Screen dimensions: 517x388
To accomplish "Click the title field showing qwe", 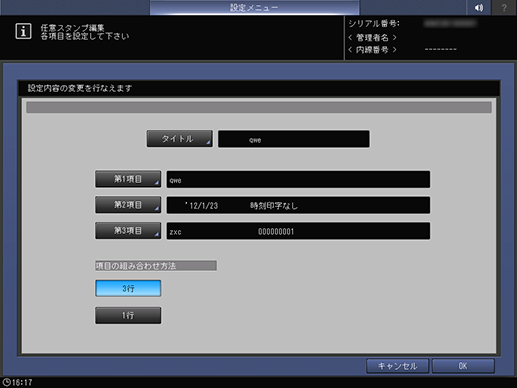I will point(294,139).
